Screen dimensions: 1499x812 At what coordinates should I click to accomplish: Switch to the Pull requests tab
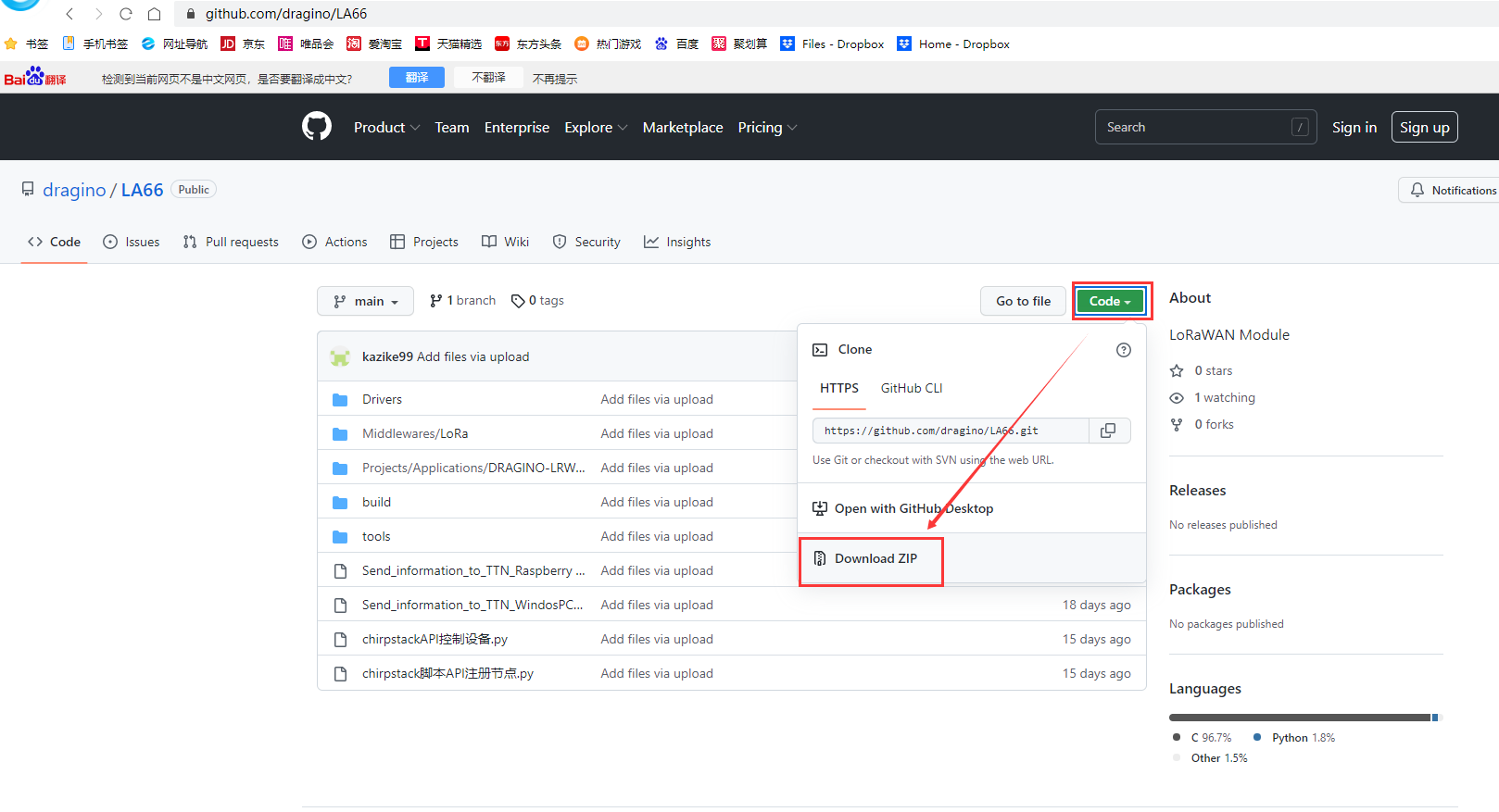(231, 242)
